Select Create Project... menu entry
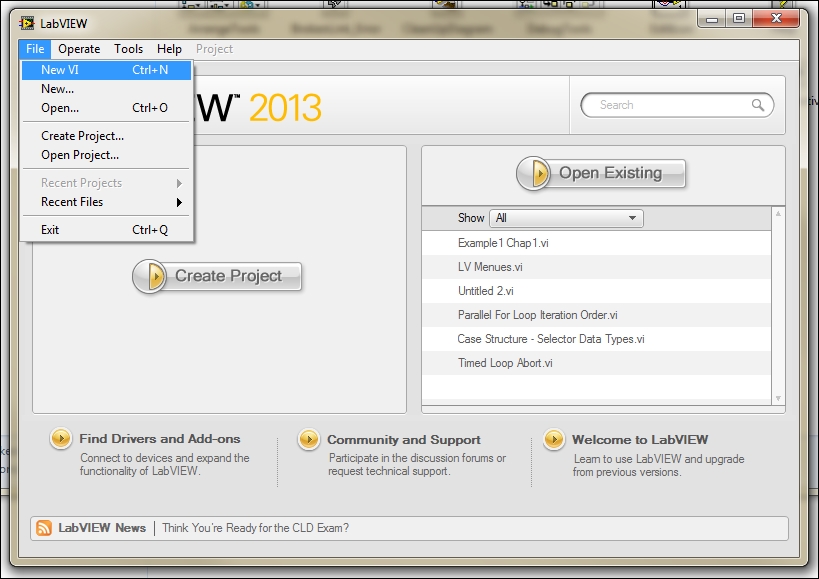Screen dimensions: 819x579 [x=106, y=136]
